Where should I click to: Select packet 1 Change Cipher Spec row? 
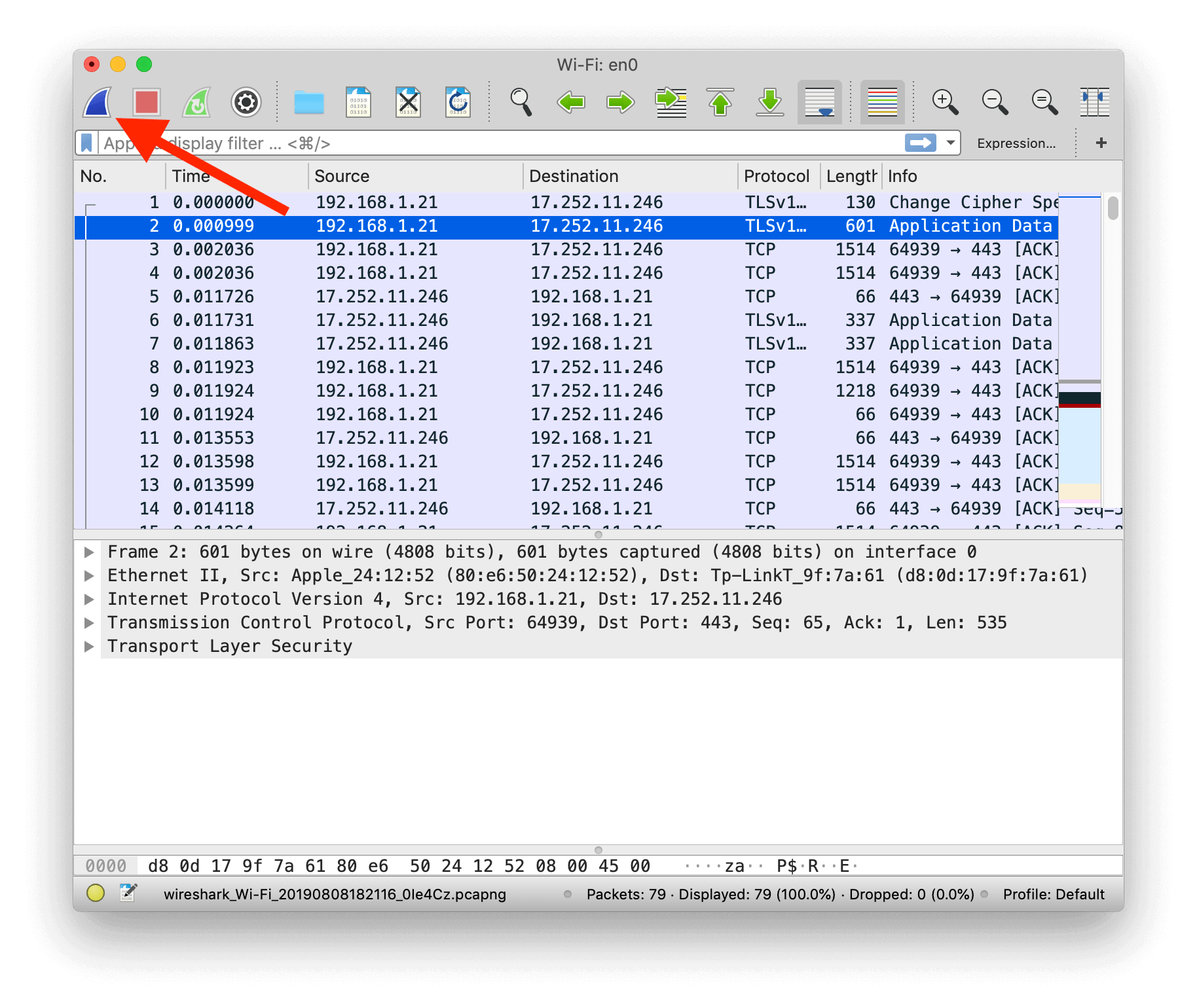[566, 202]
